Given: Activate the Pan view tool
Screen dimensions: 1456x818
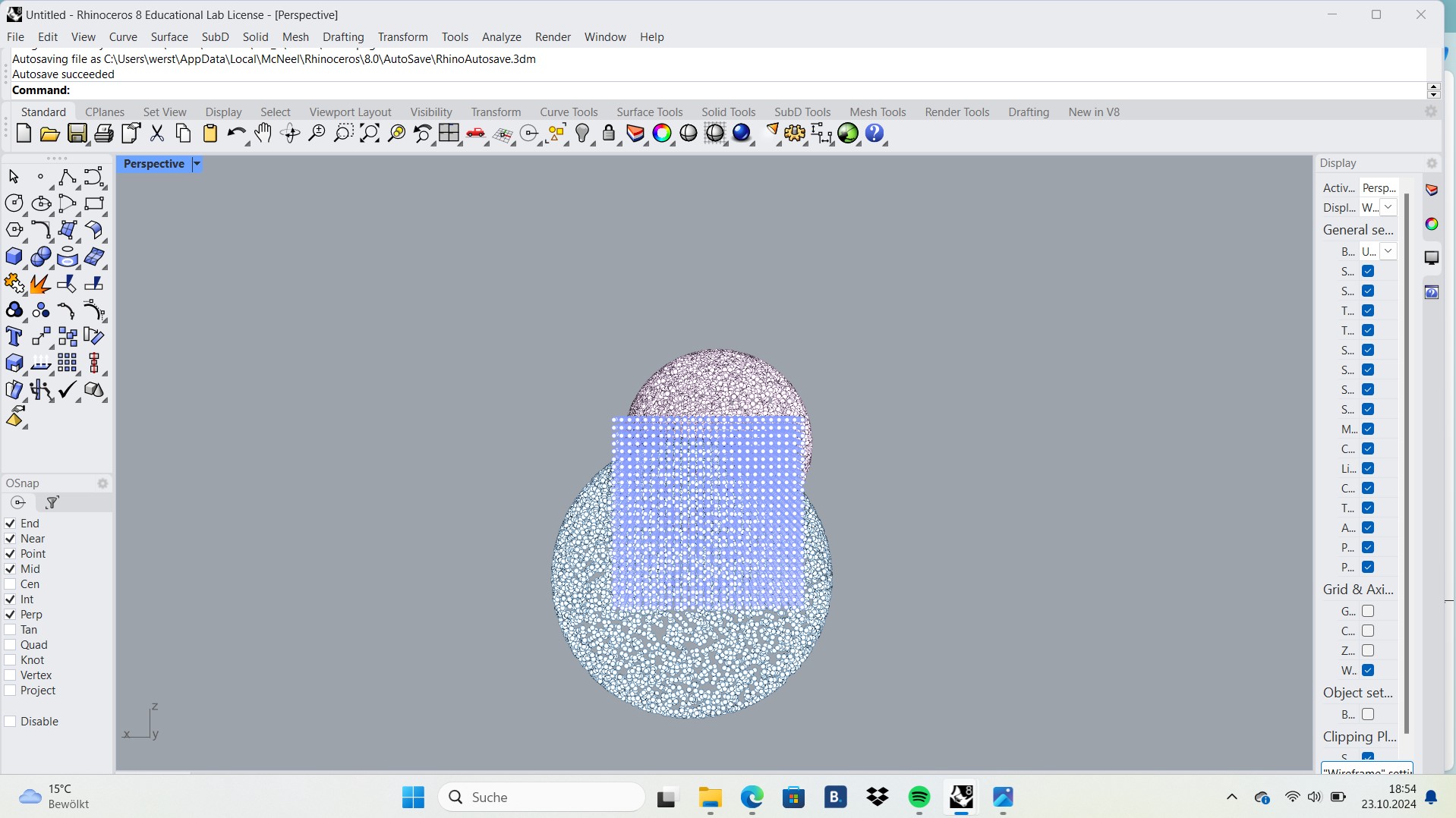Looking at the screenshot, I should pos(263,134).
